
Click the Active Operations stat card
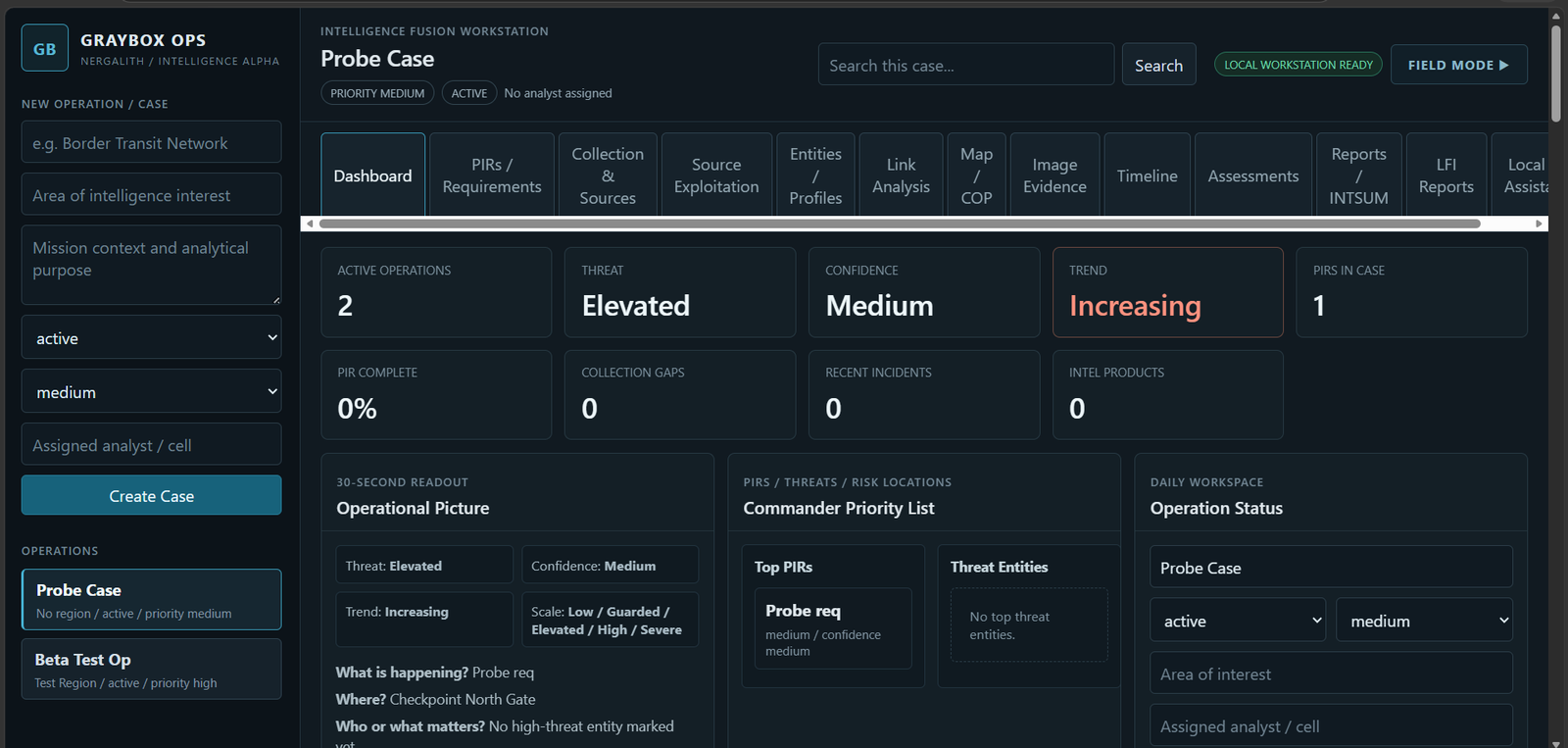pos(436,292)
